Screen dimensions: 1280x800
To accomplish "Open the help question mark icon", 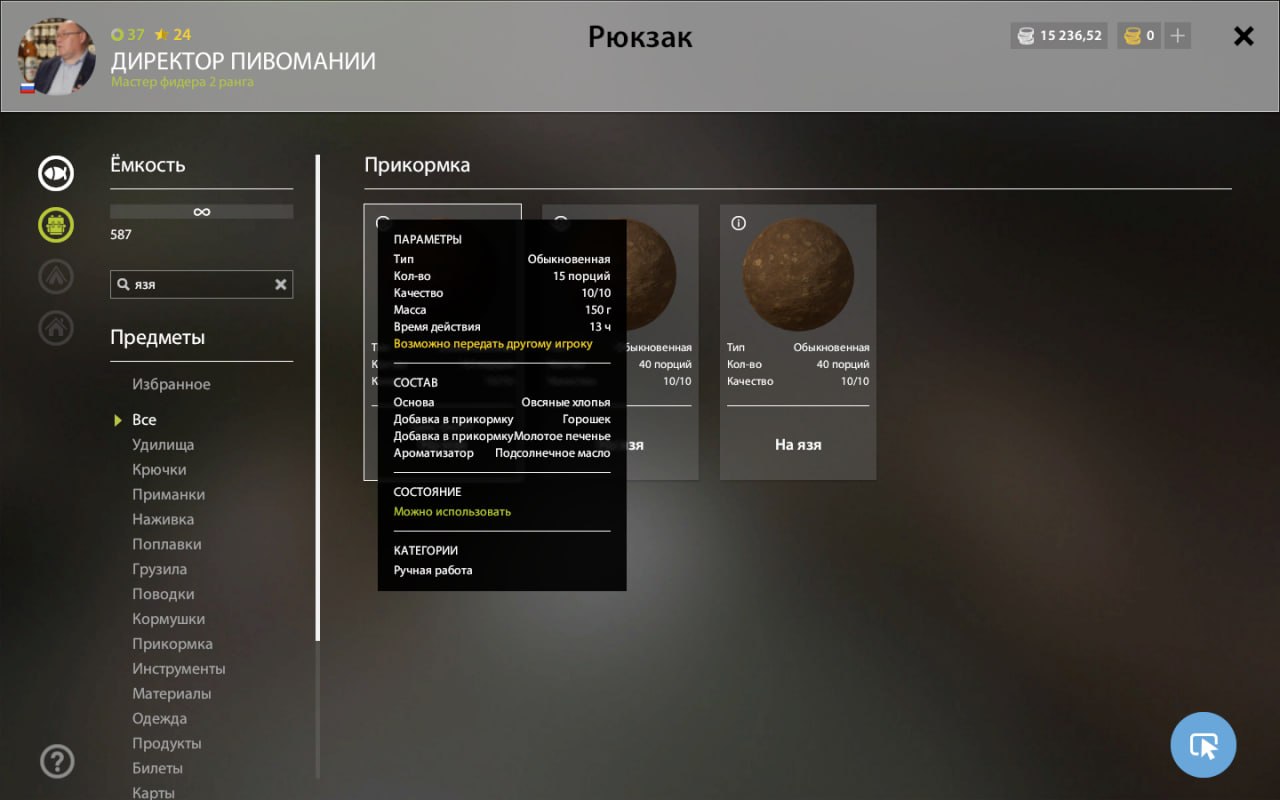I will (x=57, y=762).
